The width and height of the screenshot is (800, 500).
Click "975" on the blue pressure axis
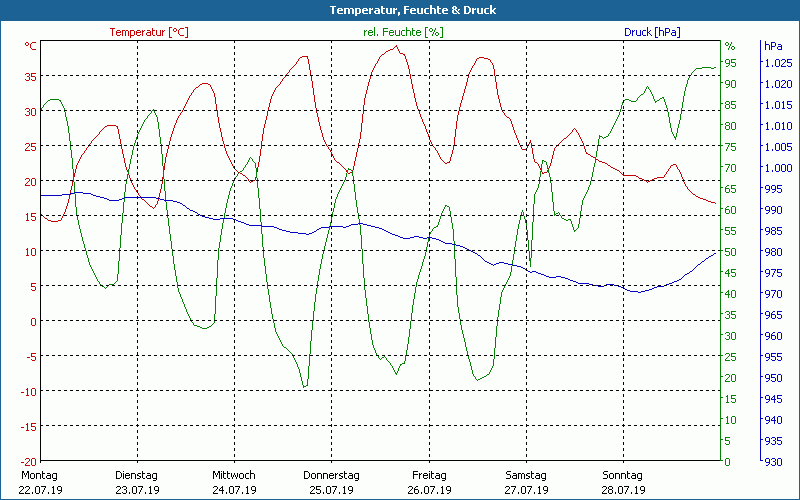click(773, 273)
